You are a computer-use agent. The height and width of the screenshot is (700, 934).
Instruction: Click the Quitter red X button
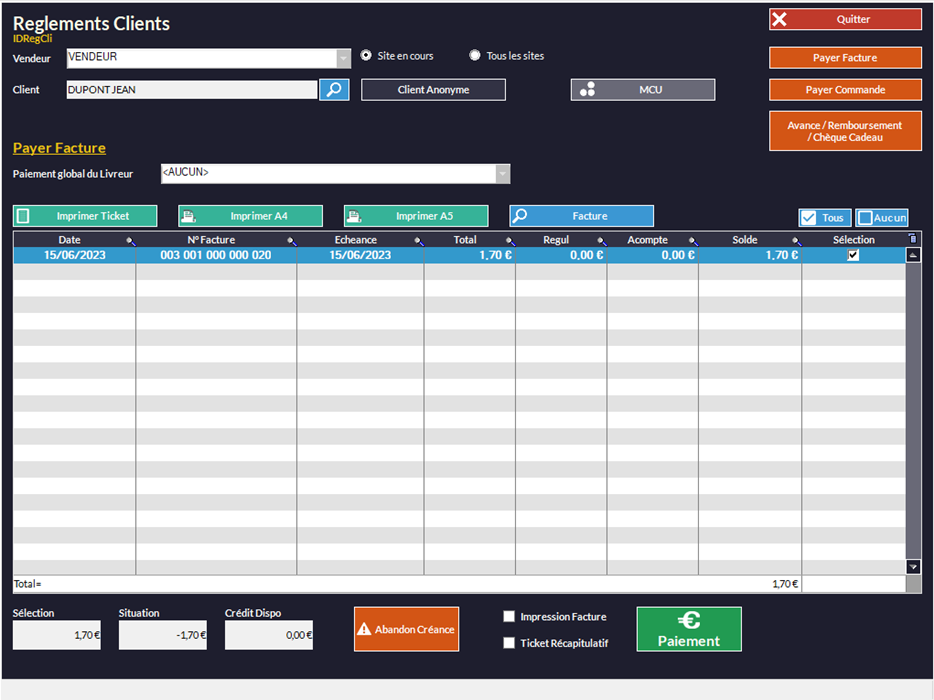[x=845, y=19]
